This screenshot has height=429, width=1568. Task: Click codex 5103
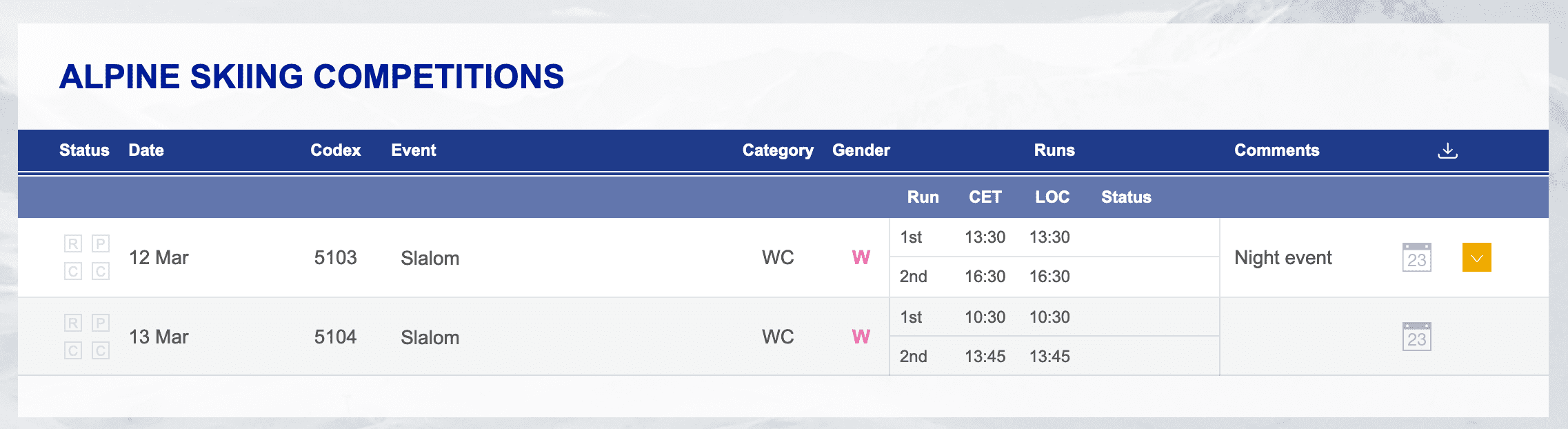tap(335, 258)
